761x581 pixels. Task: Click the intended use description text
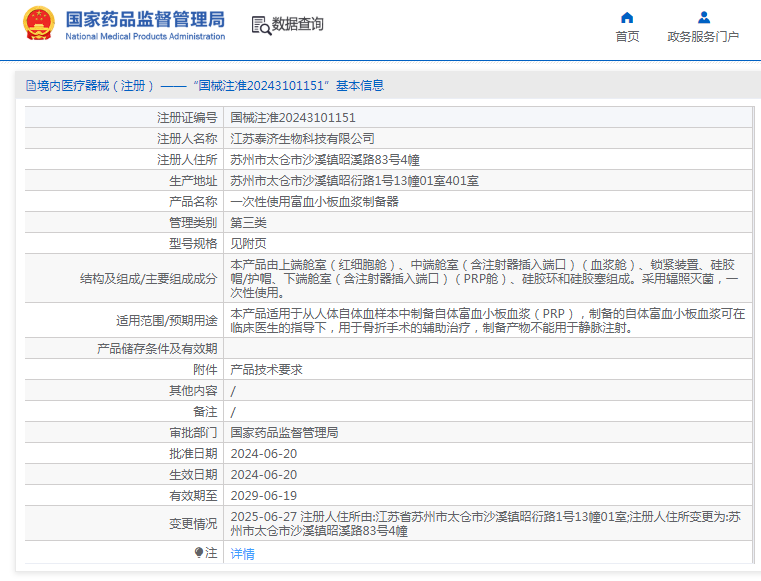coord(488,320)
